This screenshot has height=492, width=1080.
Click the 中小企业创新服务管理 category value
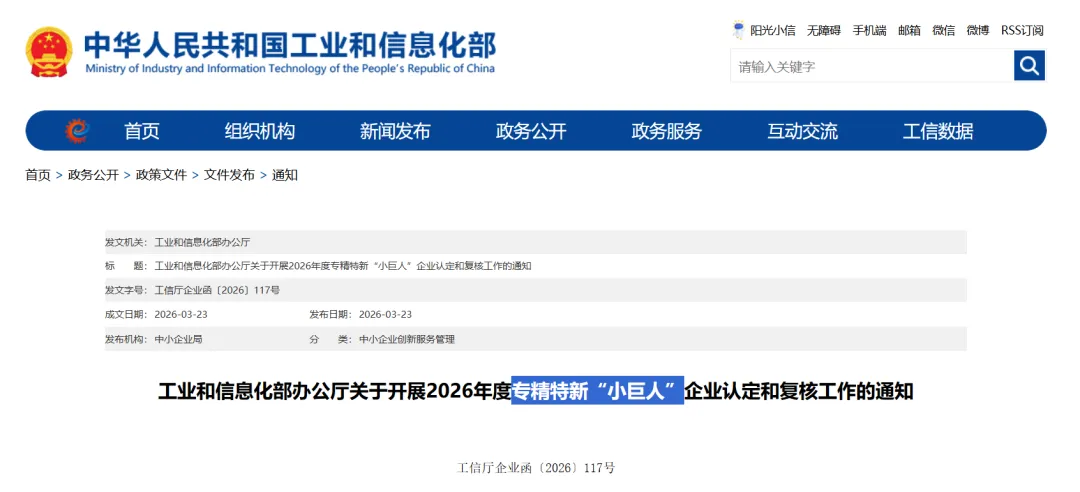pos(407,339)
